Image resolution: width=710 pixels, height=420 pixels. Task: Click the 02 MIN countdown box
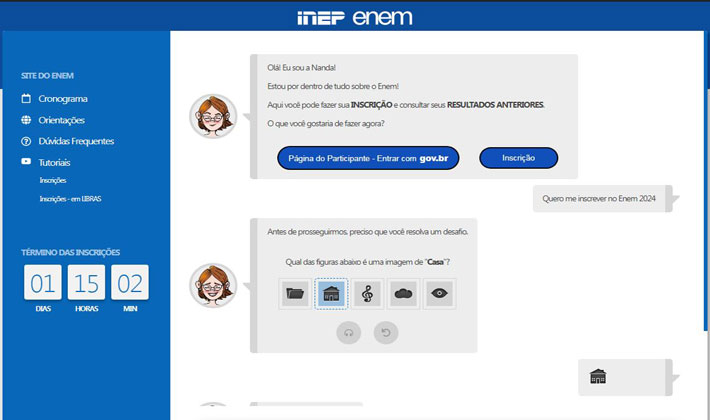130,282
